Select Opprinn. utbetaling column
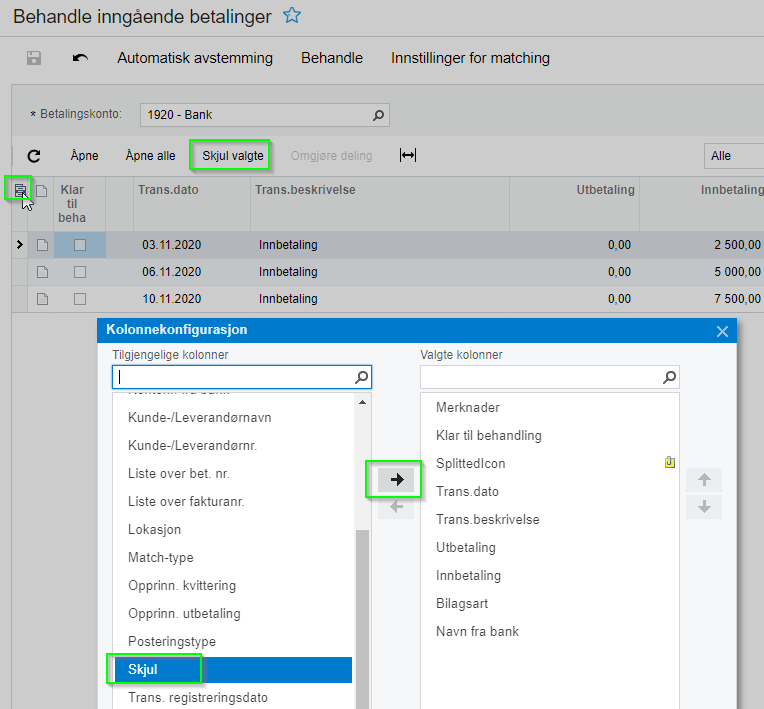This screenshot has height=709, width=764. (184, 613)
